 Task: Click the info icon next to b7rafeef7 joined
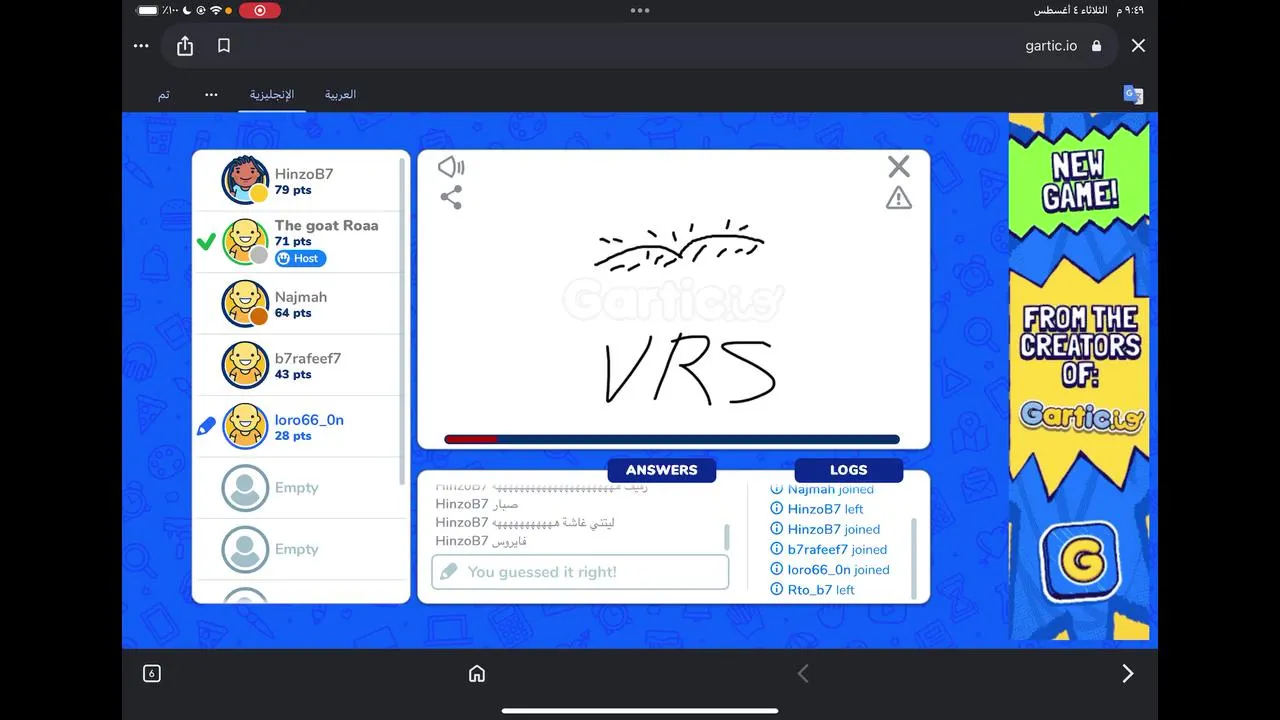coord(777,549)
